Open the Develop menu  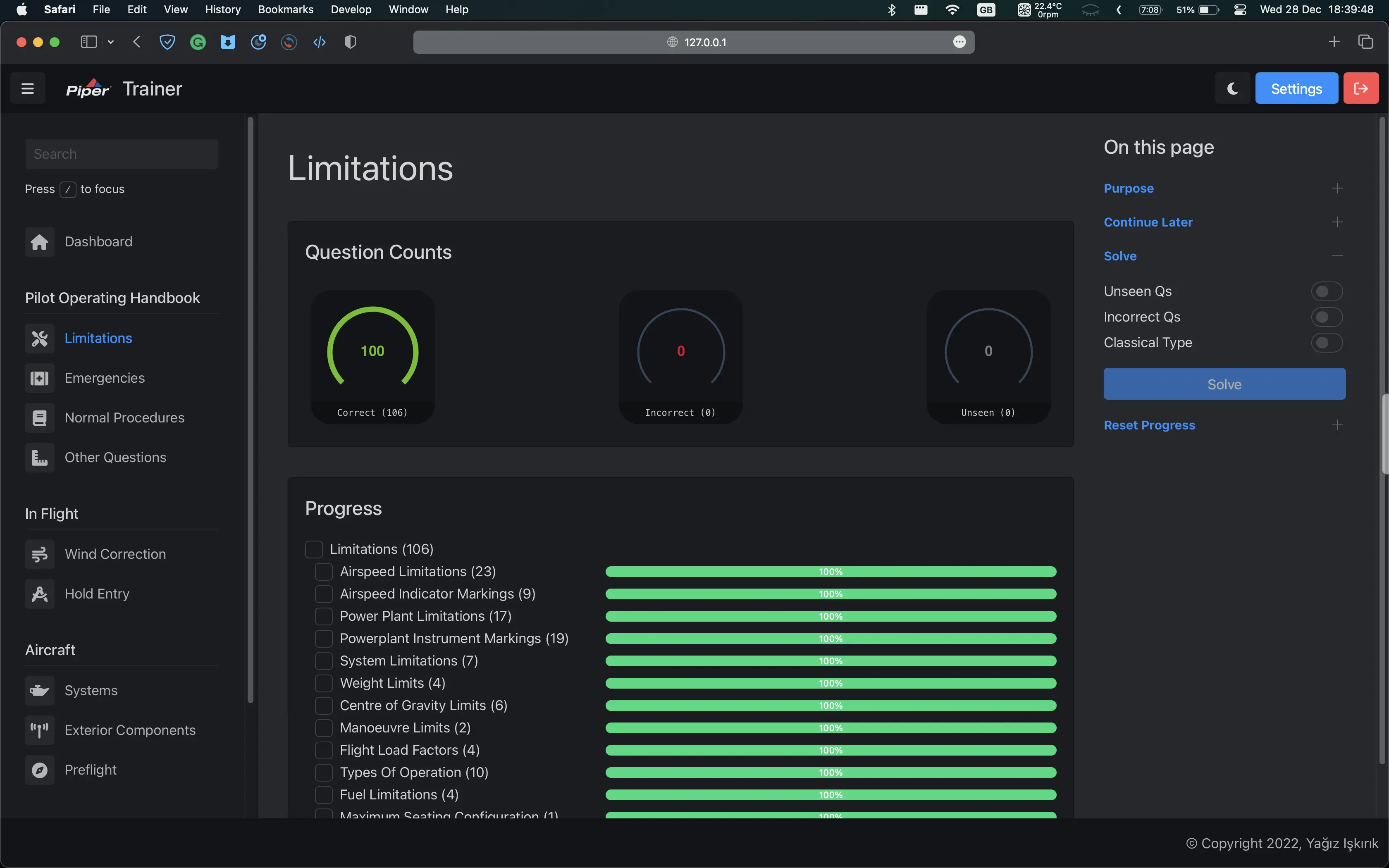[351, 10]
